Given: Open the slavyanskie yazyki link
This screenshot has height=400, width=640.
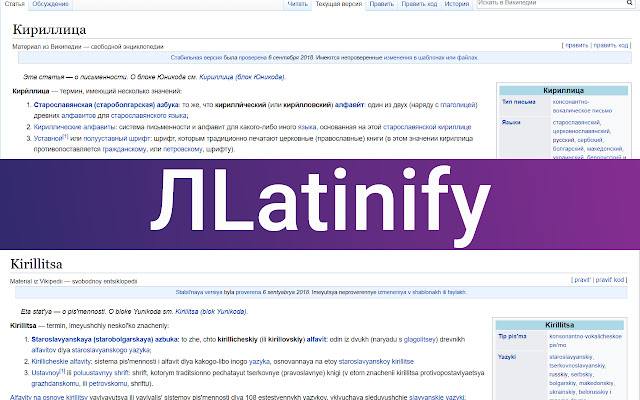Looking at the screenshot, I should point(437,397).
